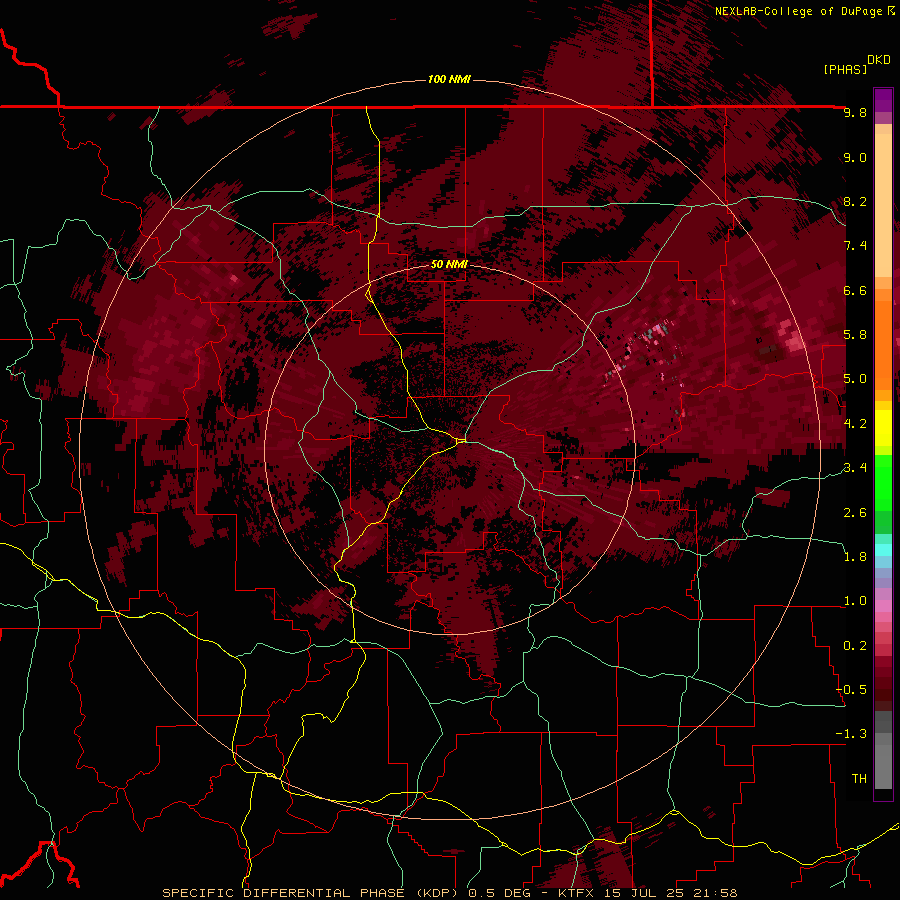Click the 9.0 scale value
The height and width of the screenshot is (900, 900).
tap(855, 157)
